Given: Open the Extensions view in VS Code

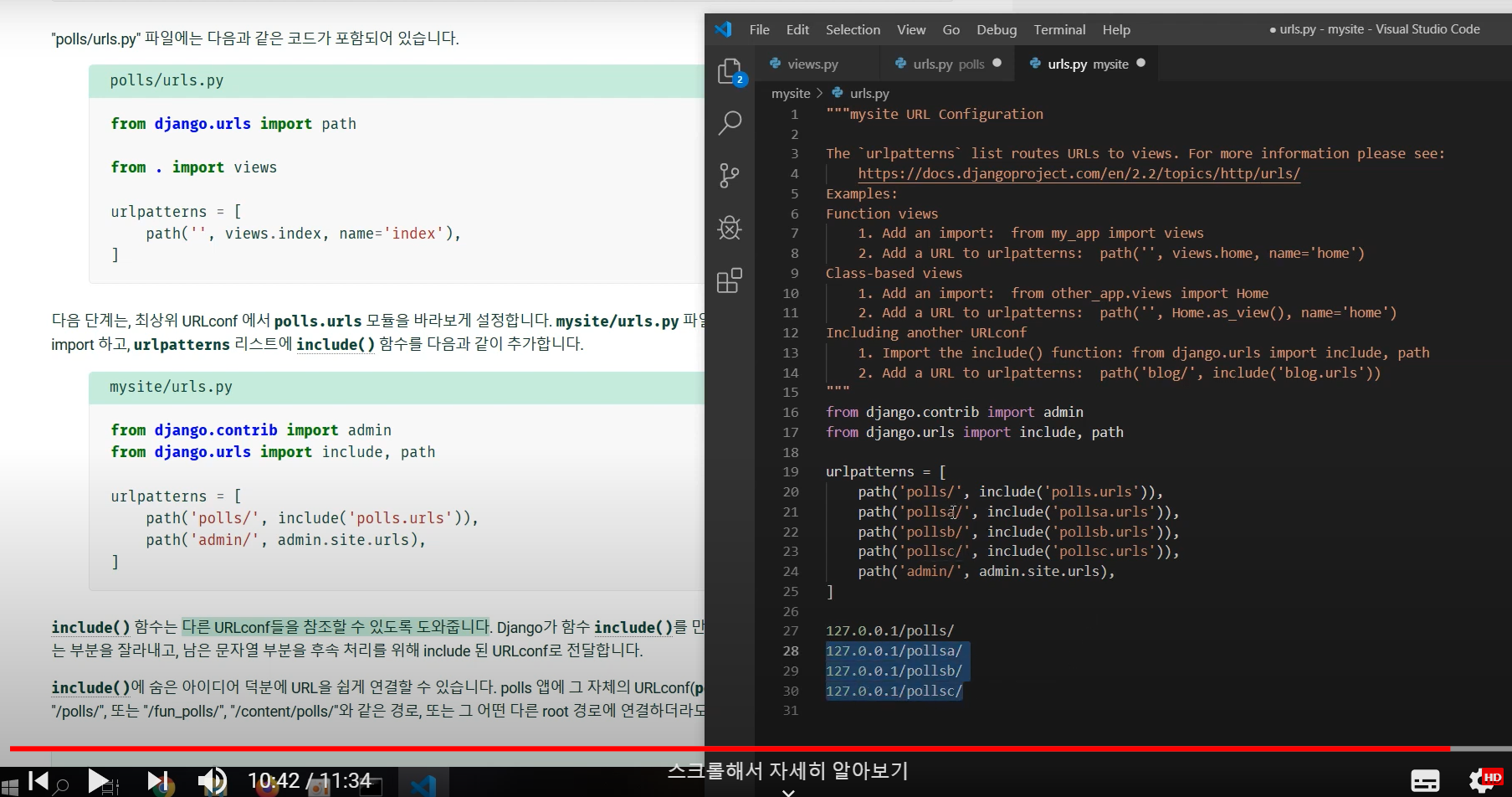Looking at the screenshot, I should tap(730, 280).
